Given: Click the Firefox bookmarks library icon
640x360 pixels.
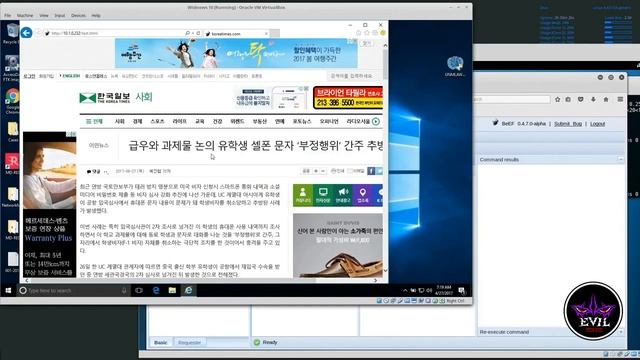Looking at the screenshot, I should pyautogui.click(x=568, y=99).
